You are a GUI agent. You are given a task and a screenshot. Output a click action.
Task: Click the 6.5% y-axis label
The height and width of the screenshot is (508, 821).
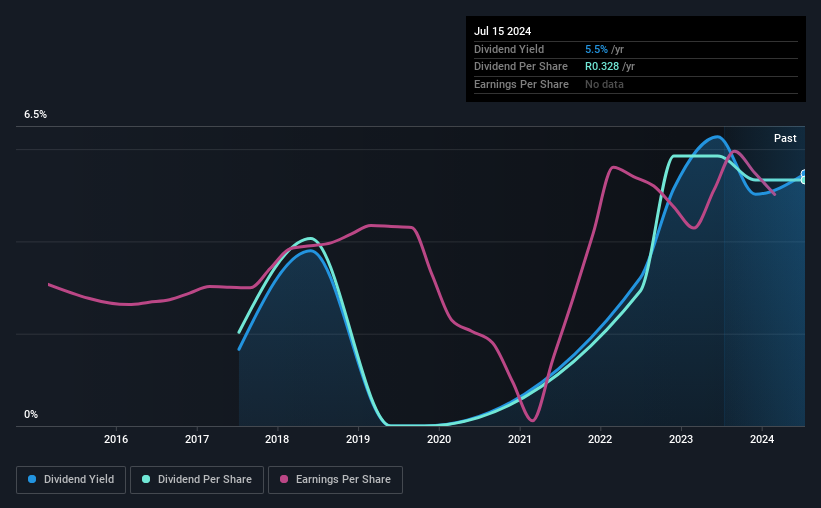click(x=35, y=115)
